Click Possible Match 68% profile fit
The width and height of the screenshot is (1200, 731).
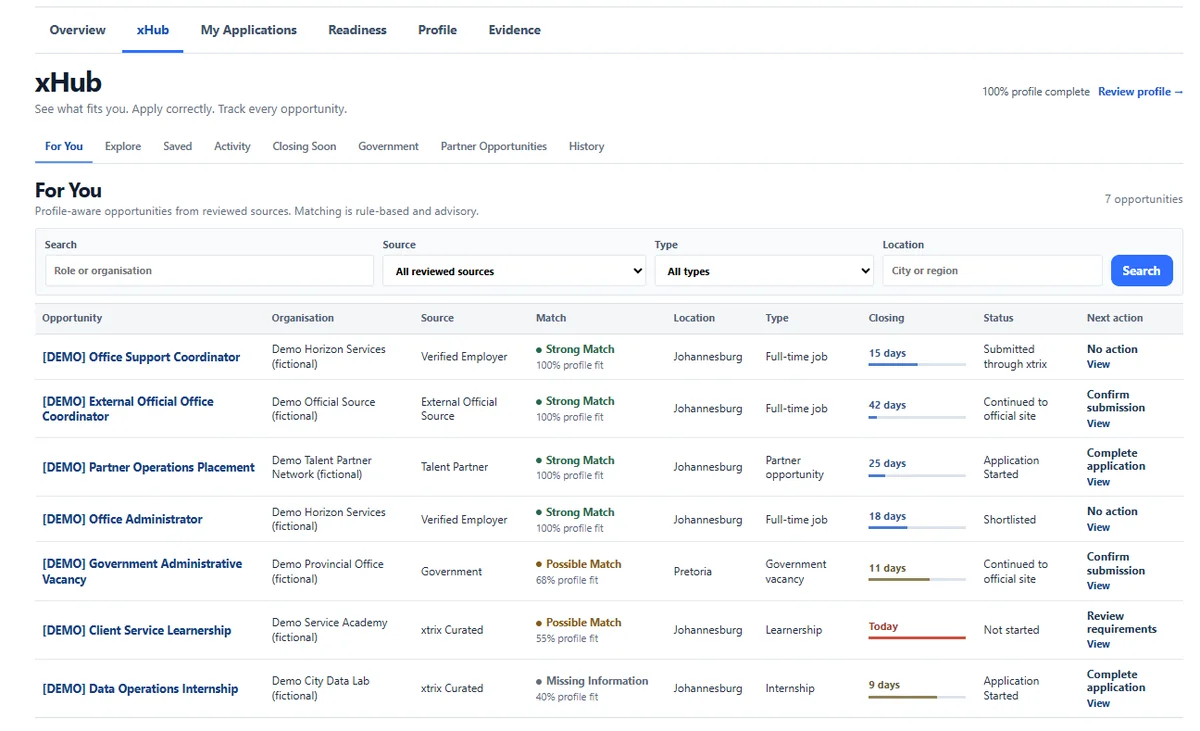578,571
